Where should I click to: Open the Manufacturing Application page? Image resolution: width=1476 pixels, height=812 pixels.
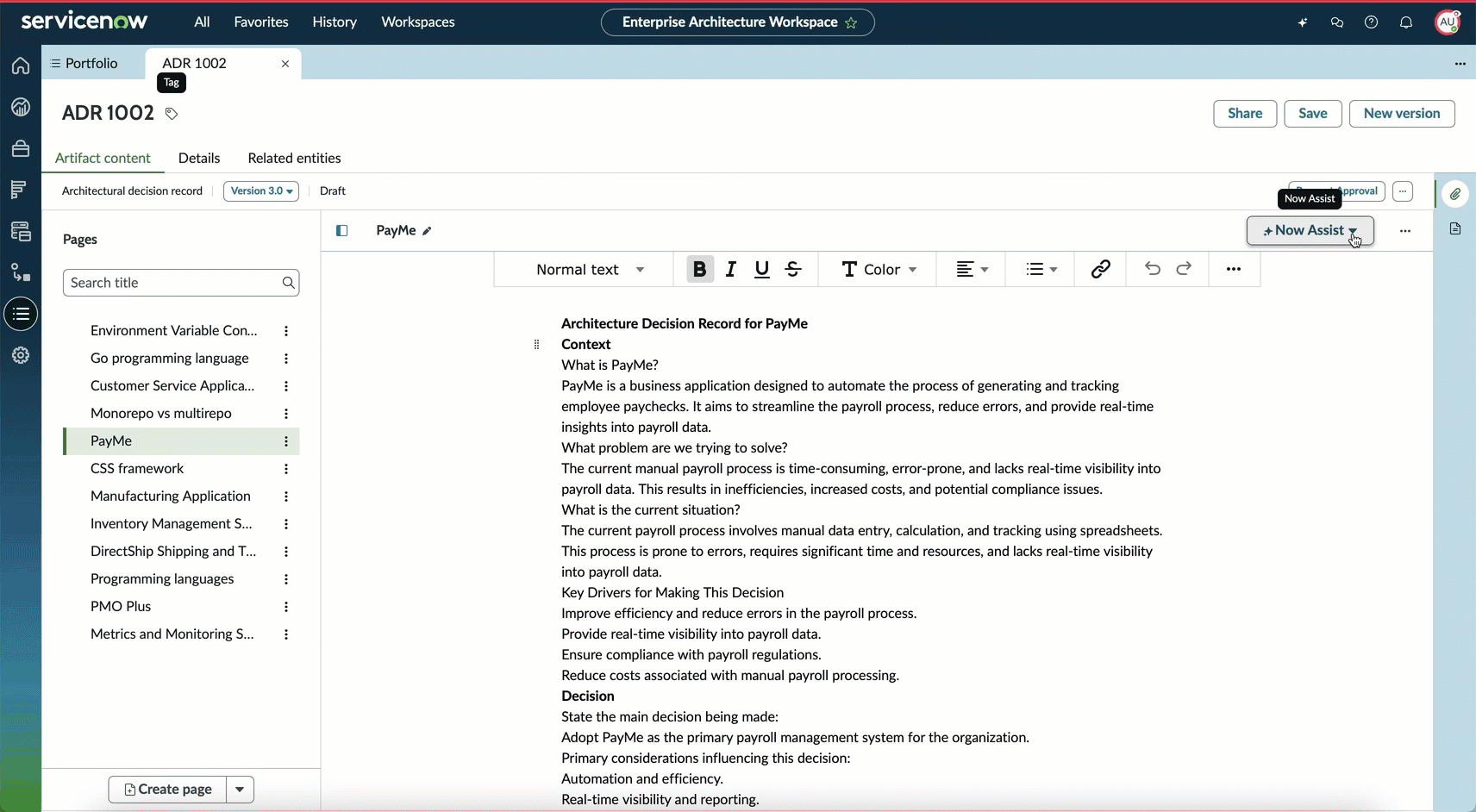[x=171, y=497]
